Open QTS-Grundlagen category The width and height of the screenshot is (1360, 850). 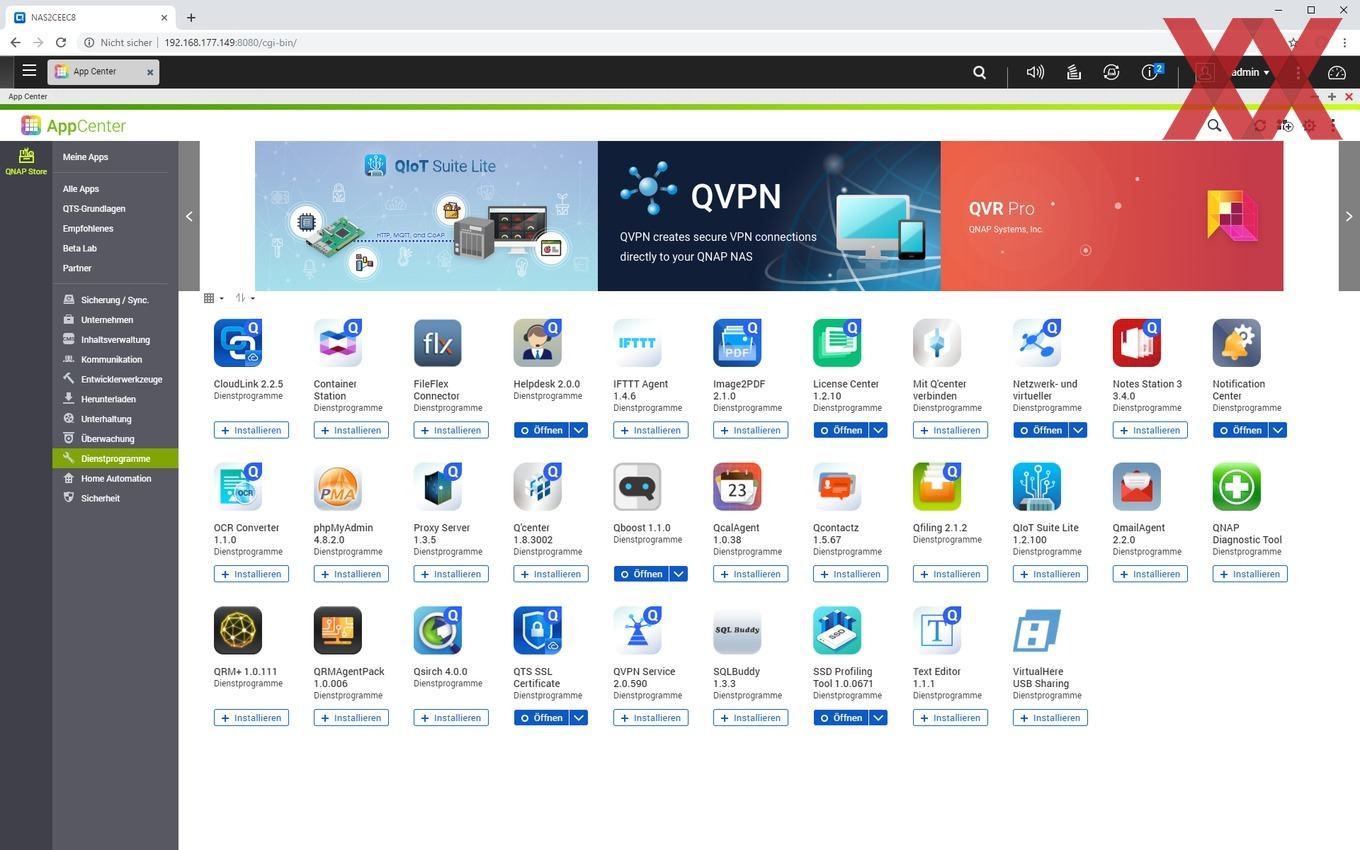click(x=94, y=209)
